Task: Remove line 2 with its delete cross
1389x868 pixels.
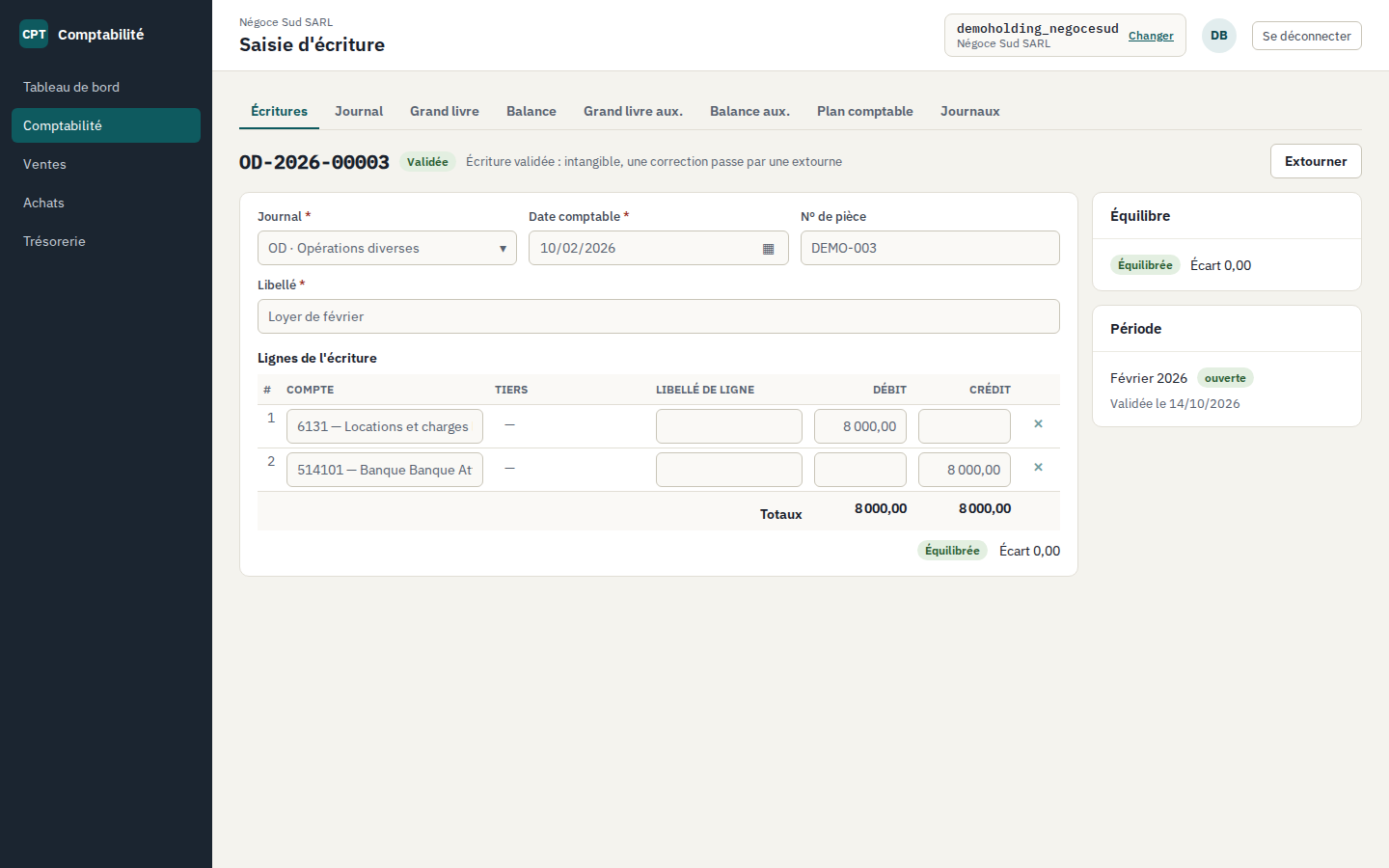Action: coord(1038,467)
